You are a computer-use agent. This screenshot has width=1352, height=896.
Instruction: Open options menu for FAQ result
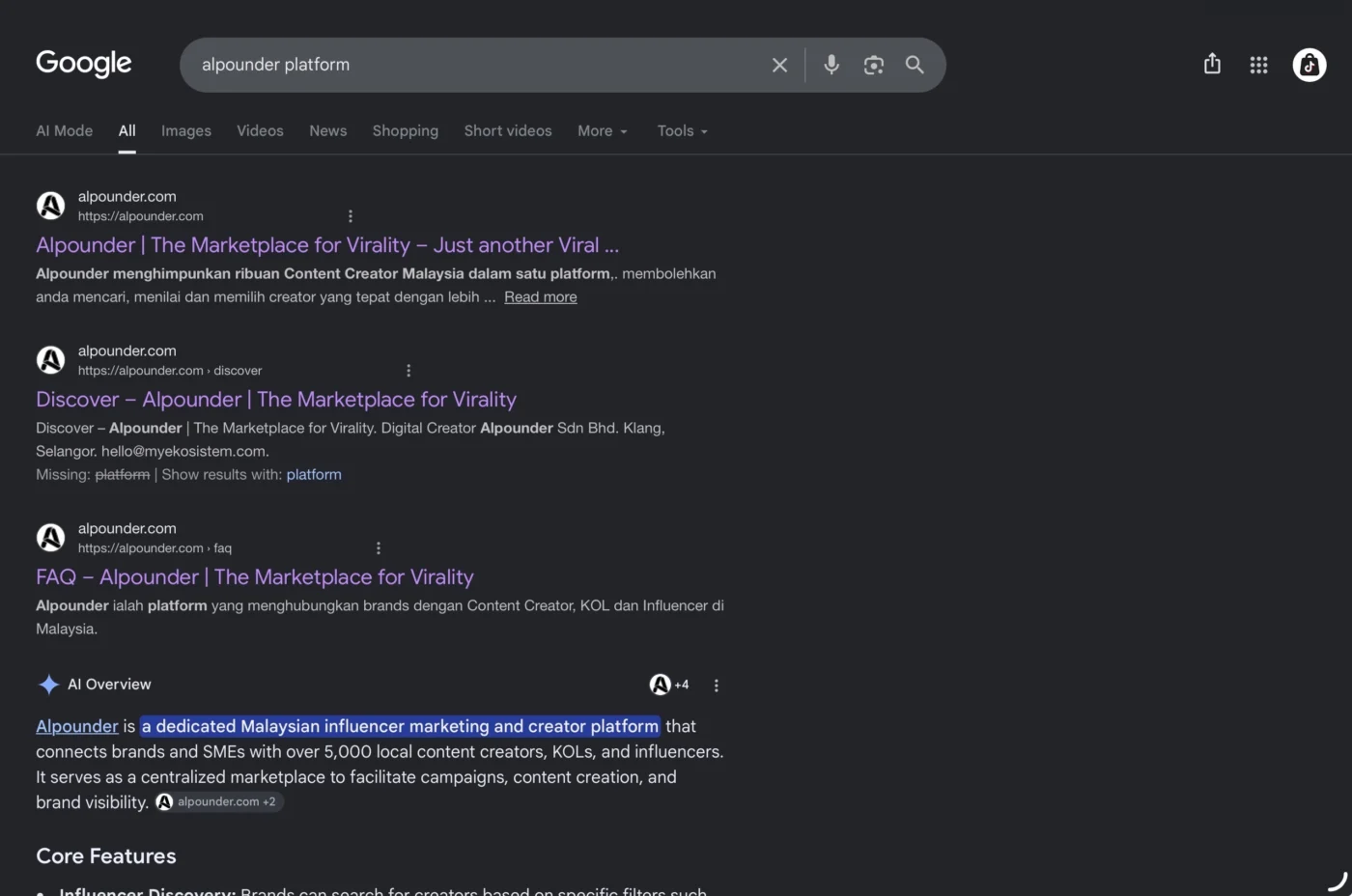379,548
